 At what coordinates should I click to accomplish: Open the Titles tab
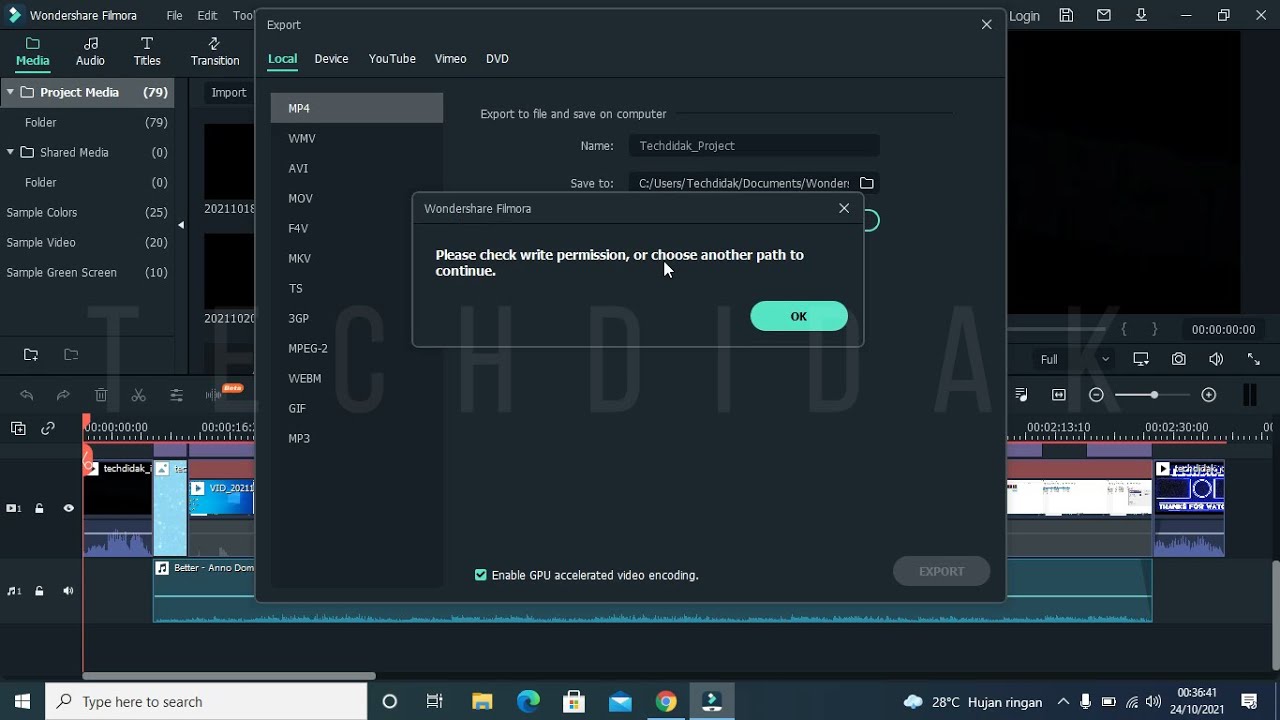[147, 51]
